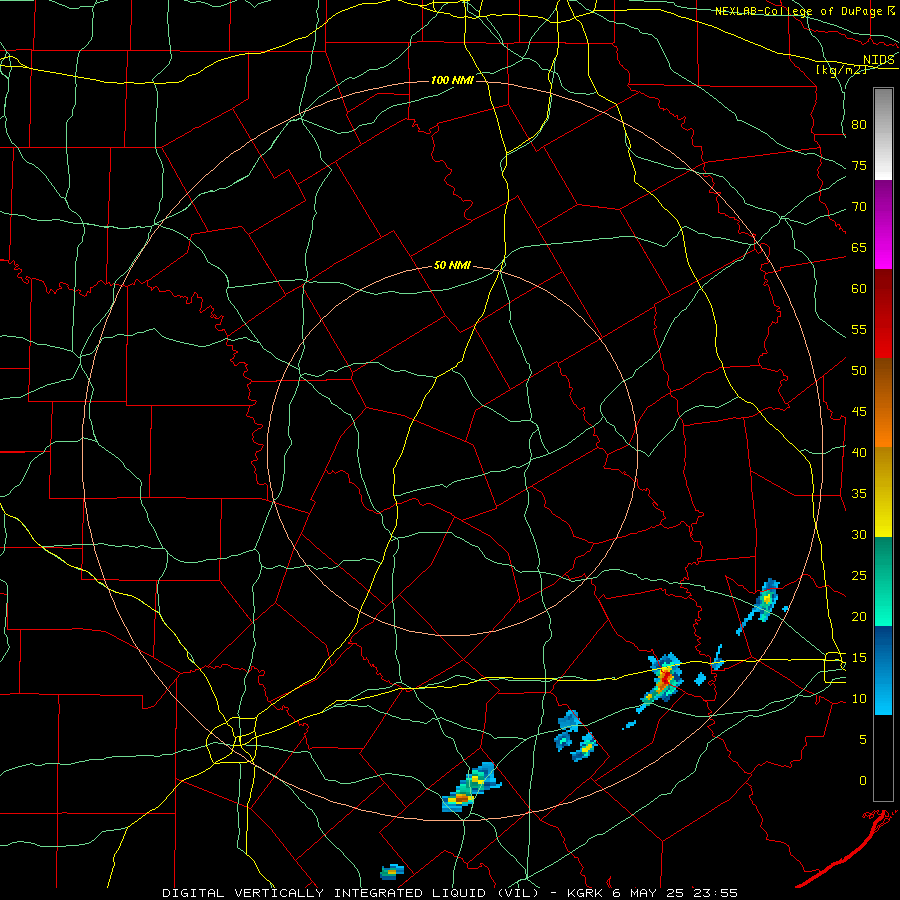
Task: Click the scale value 15
Action: [859, 658]
